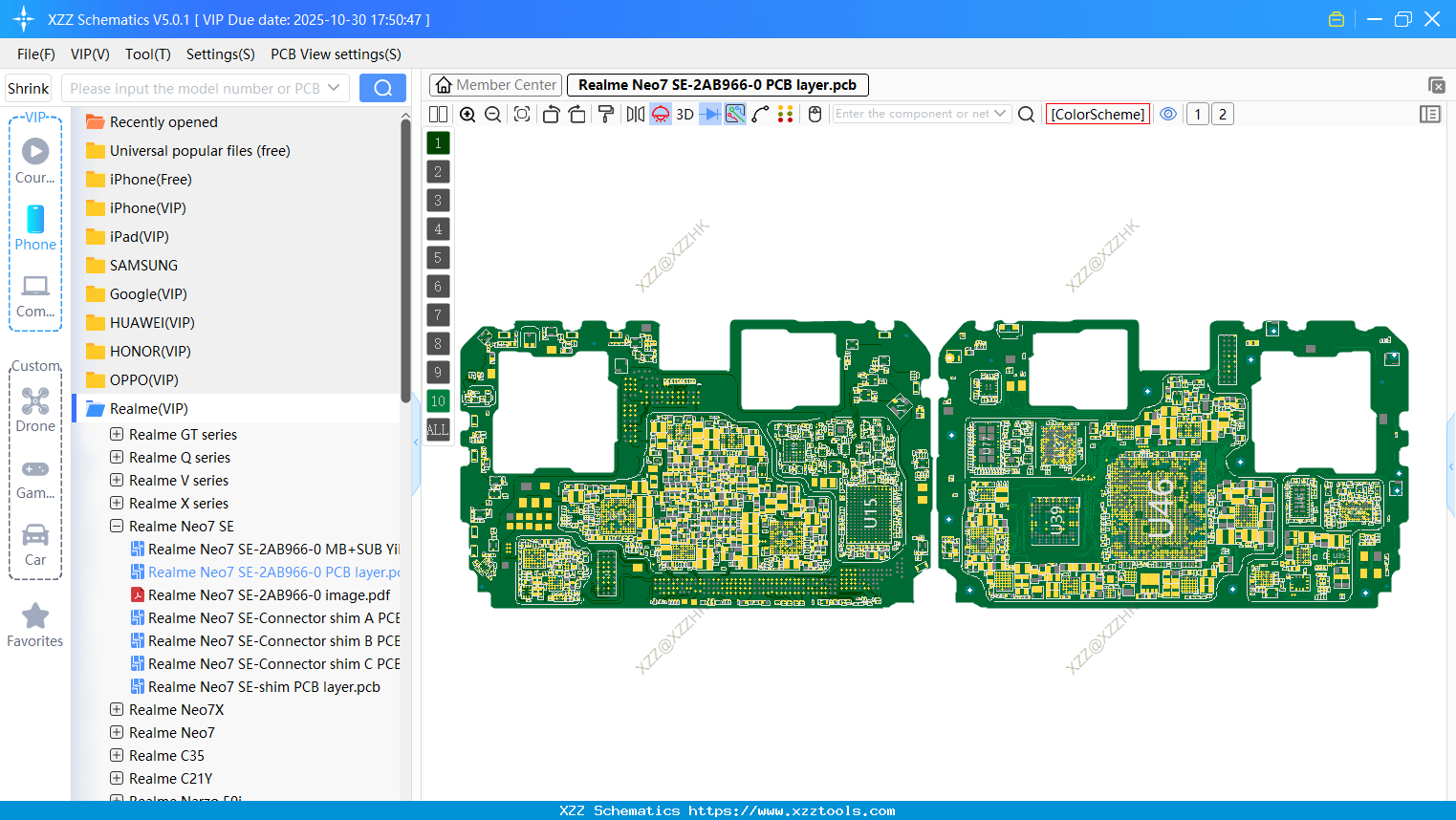Open the component or net dropdown
Viewport: 1456px width, 820px height.
(x=1000, y=114)
